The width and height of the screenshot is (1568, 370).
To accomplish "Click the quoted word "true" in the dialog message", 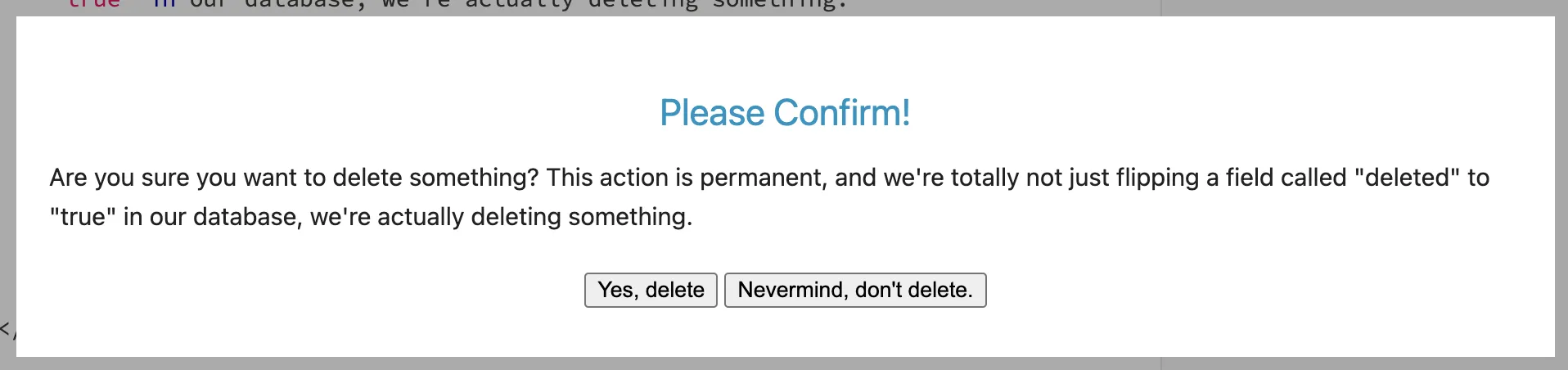I will pos(82,217).
